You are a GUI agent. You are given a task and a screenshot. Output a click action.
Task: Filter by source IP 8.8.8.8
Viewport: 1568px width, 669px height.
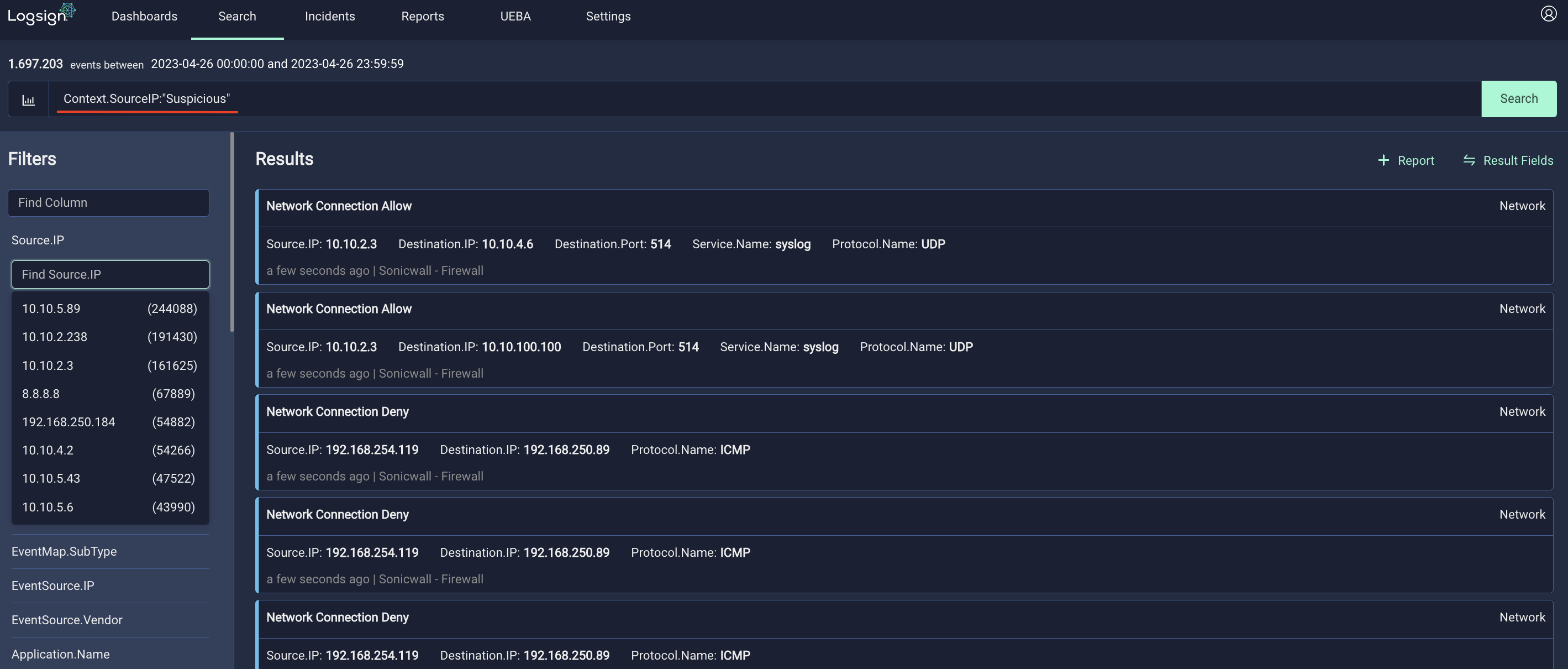point(110,394)
